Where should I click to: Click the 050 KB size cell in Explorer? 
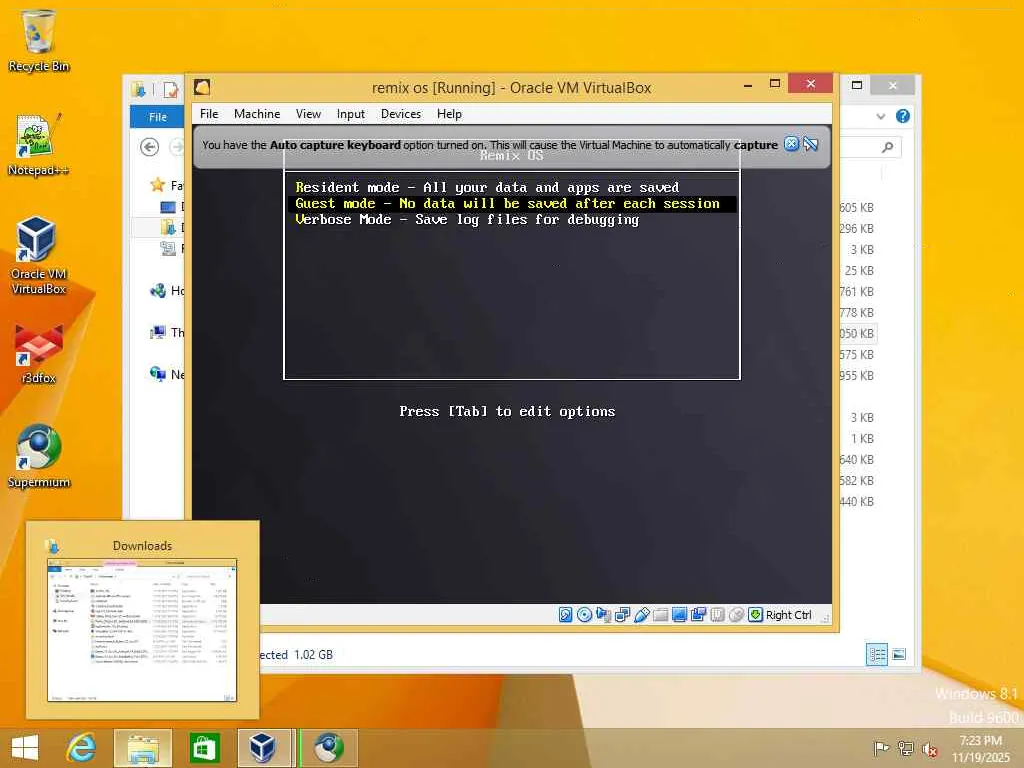tap(856, 333)
